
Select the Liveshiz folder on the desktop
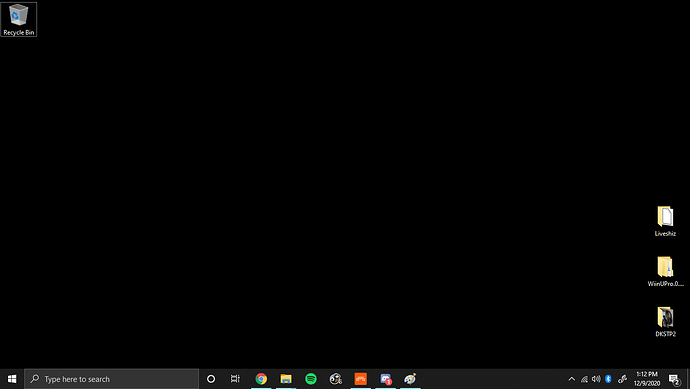tap(665, 221)
